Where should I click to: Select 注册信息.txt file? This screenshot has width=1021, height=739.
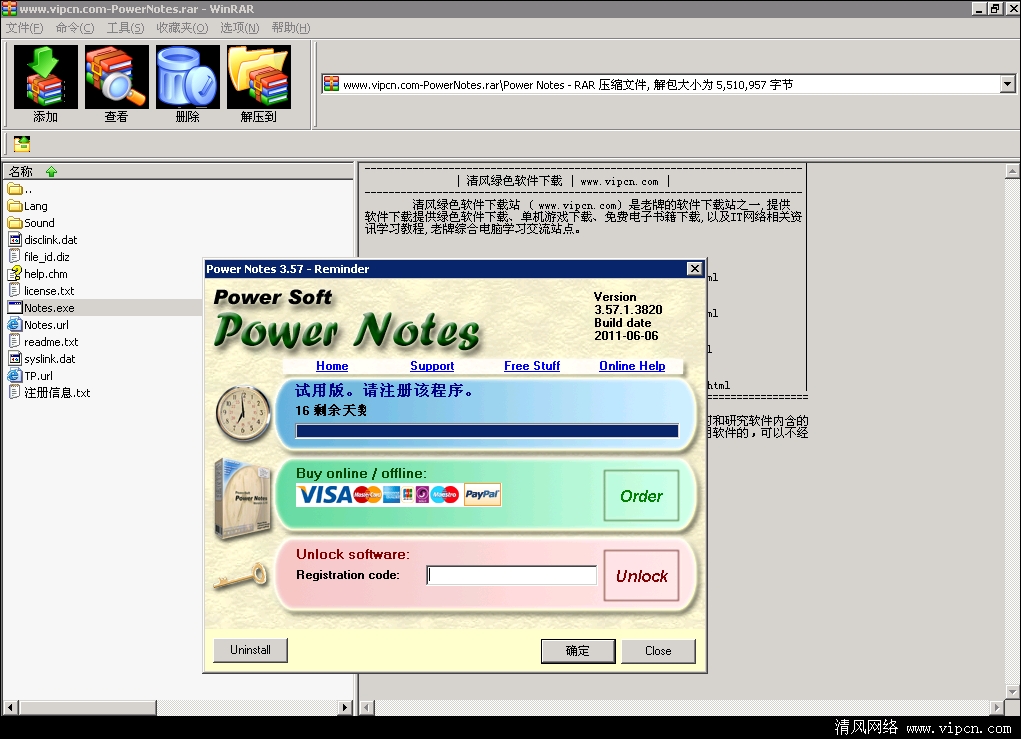point(49,392)
